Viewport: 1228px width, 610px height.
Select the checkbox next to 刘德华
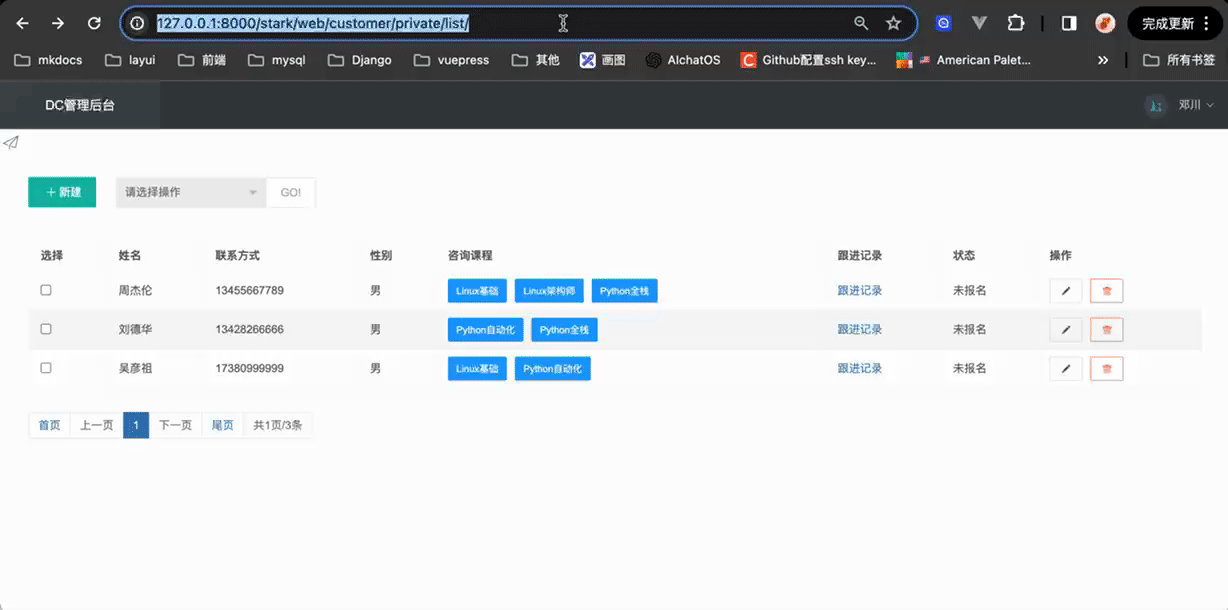[x=46, y=329]
